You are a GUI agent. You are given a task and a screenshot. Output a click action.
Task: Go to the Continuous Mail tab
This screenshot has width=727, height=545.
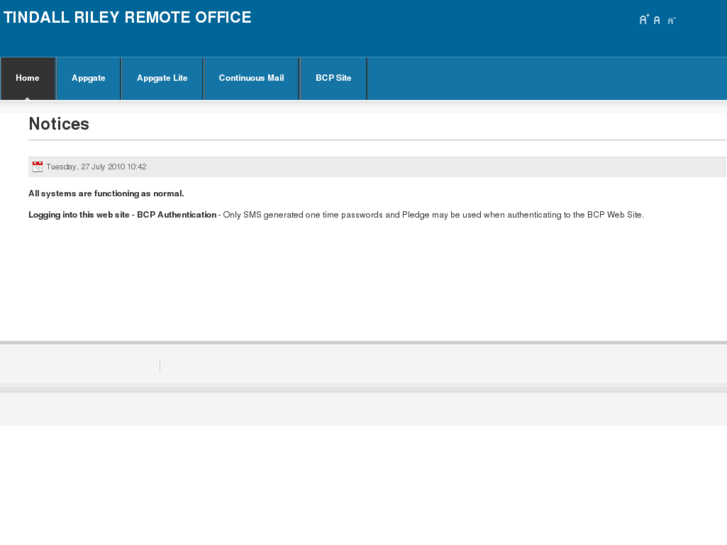(251, 78)
